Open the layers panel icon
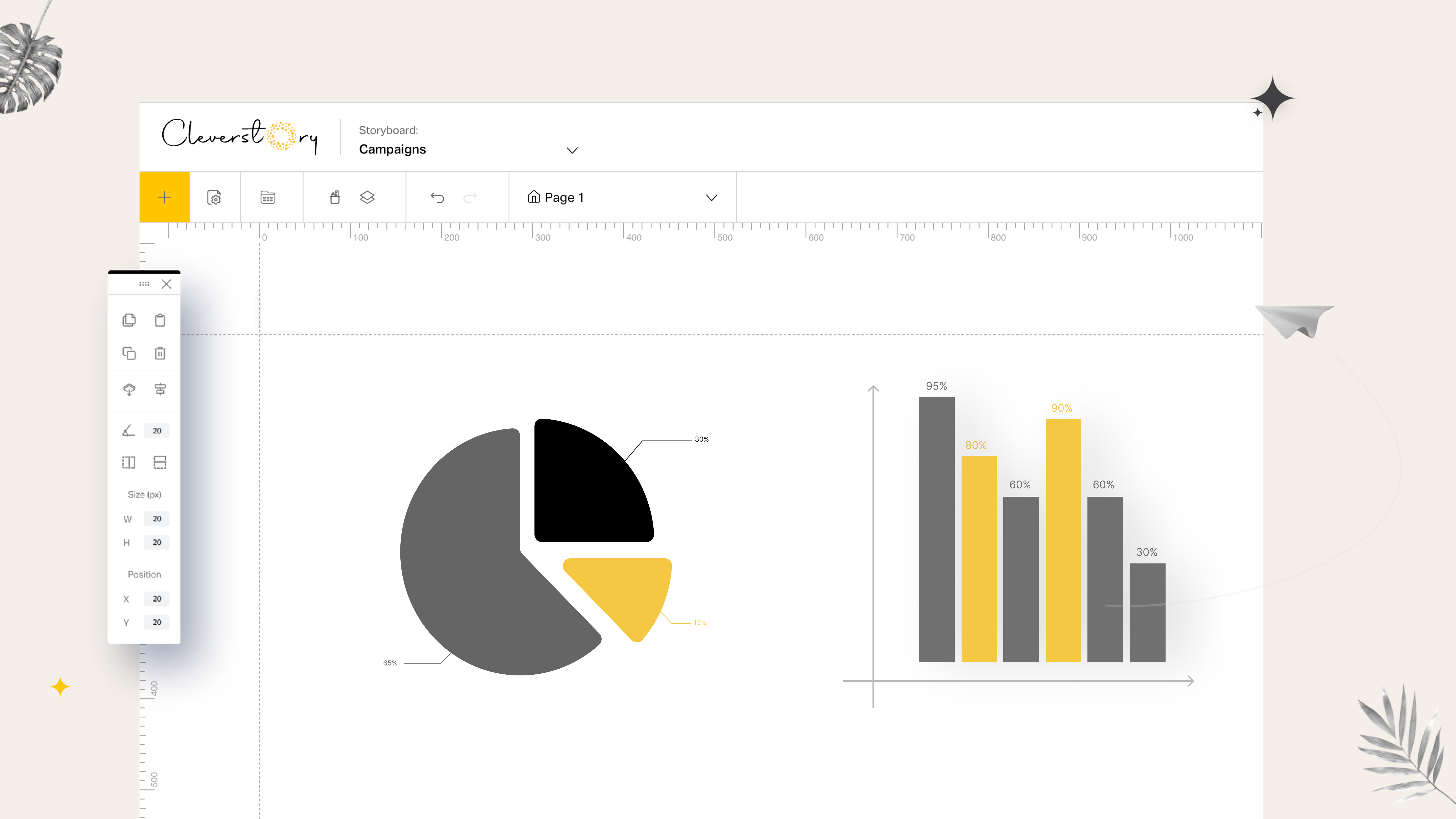The width and height of the screenshot is (1456, 819). [367, 197]
